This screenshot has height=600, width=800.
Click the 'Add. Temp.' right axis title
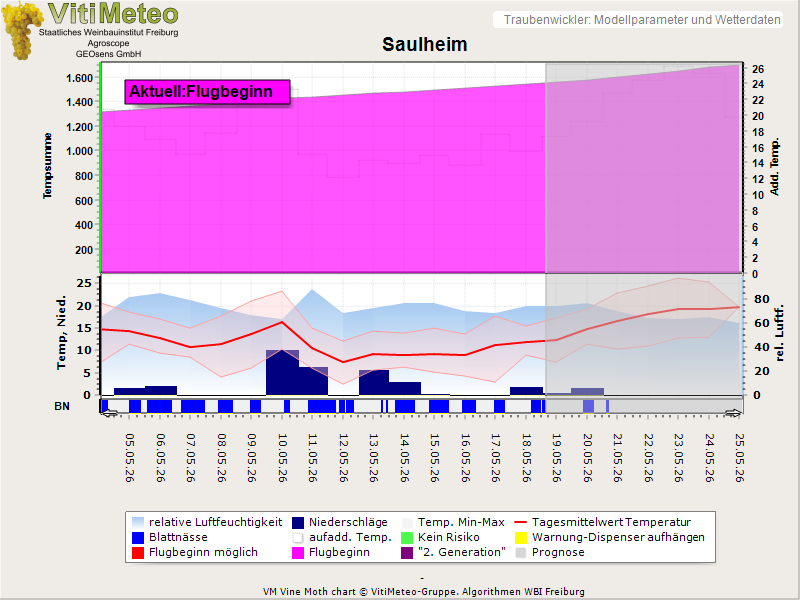click(774, 166)
